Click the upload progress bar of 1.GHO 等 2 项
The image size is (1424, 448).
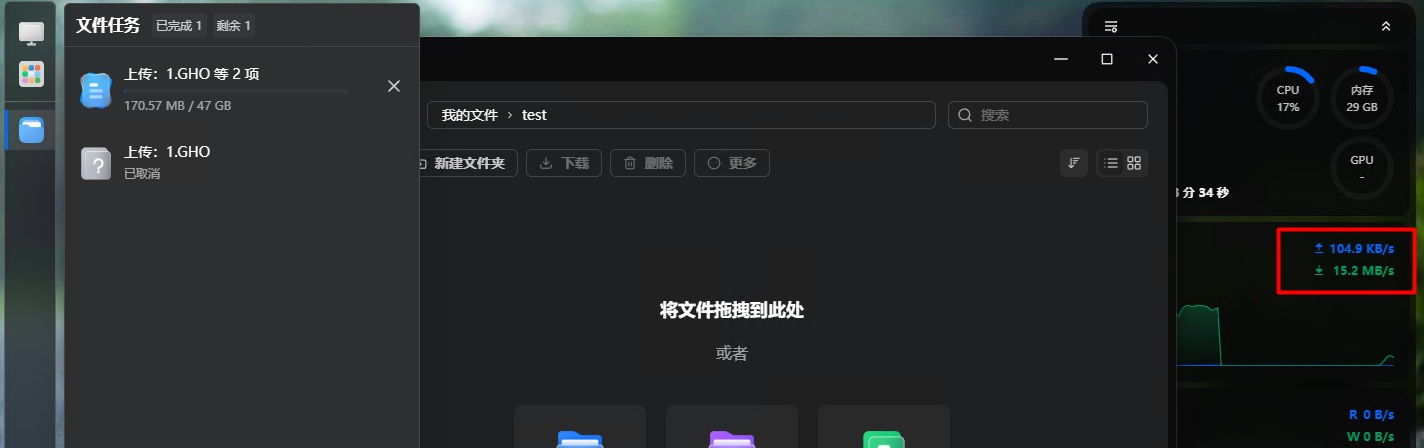(x=236, y=91)
